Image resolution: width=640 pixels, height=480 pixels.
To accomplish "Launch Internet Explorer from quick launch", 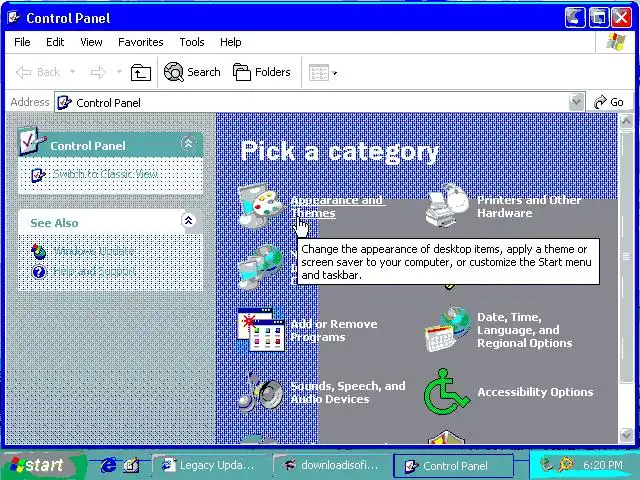I will [108, 465].
